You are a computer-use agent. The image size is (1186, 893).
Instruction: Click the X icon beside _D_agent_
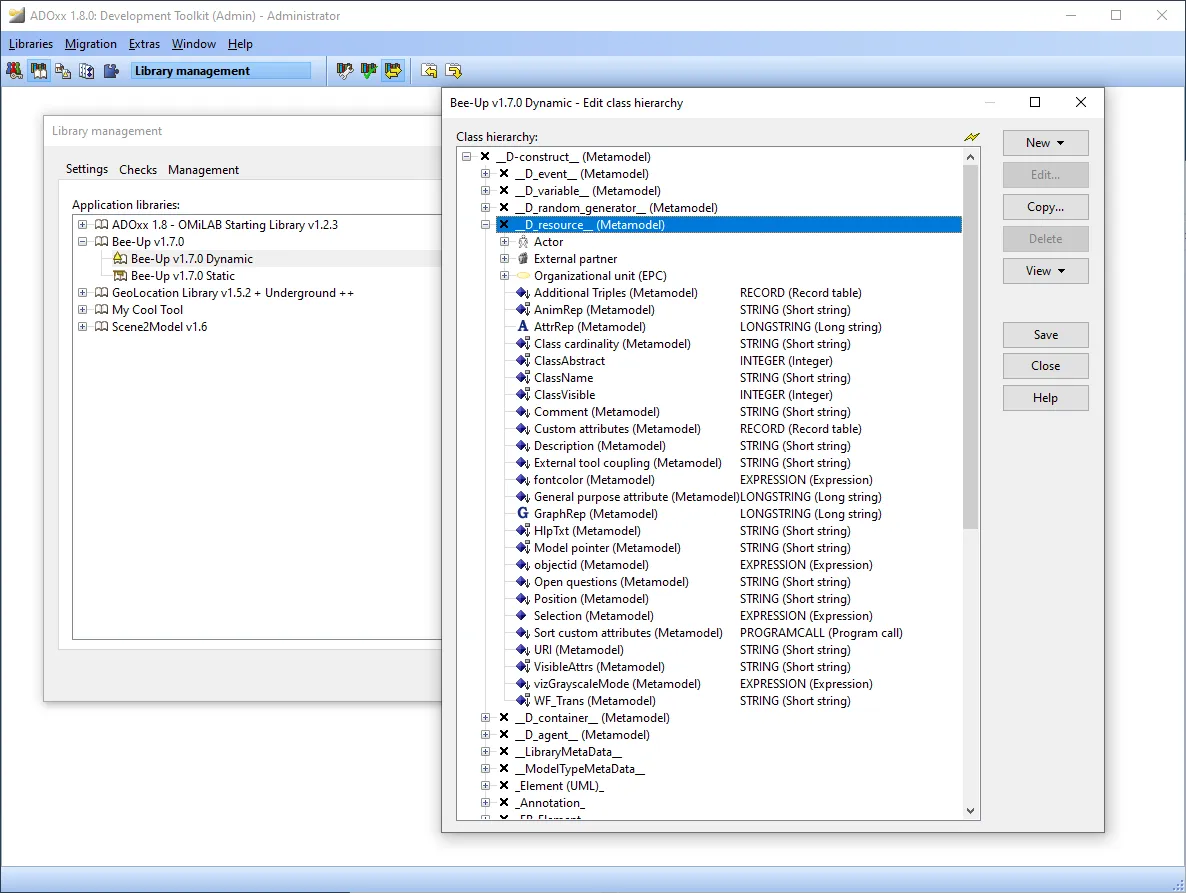(x=504, y=735)
